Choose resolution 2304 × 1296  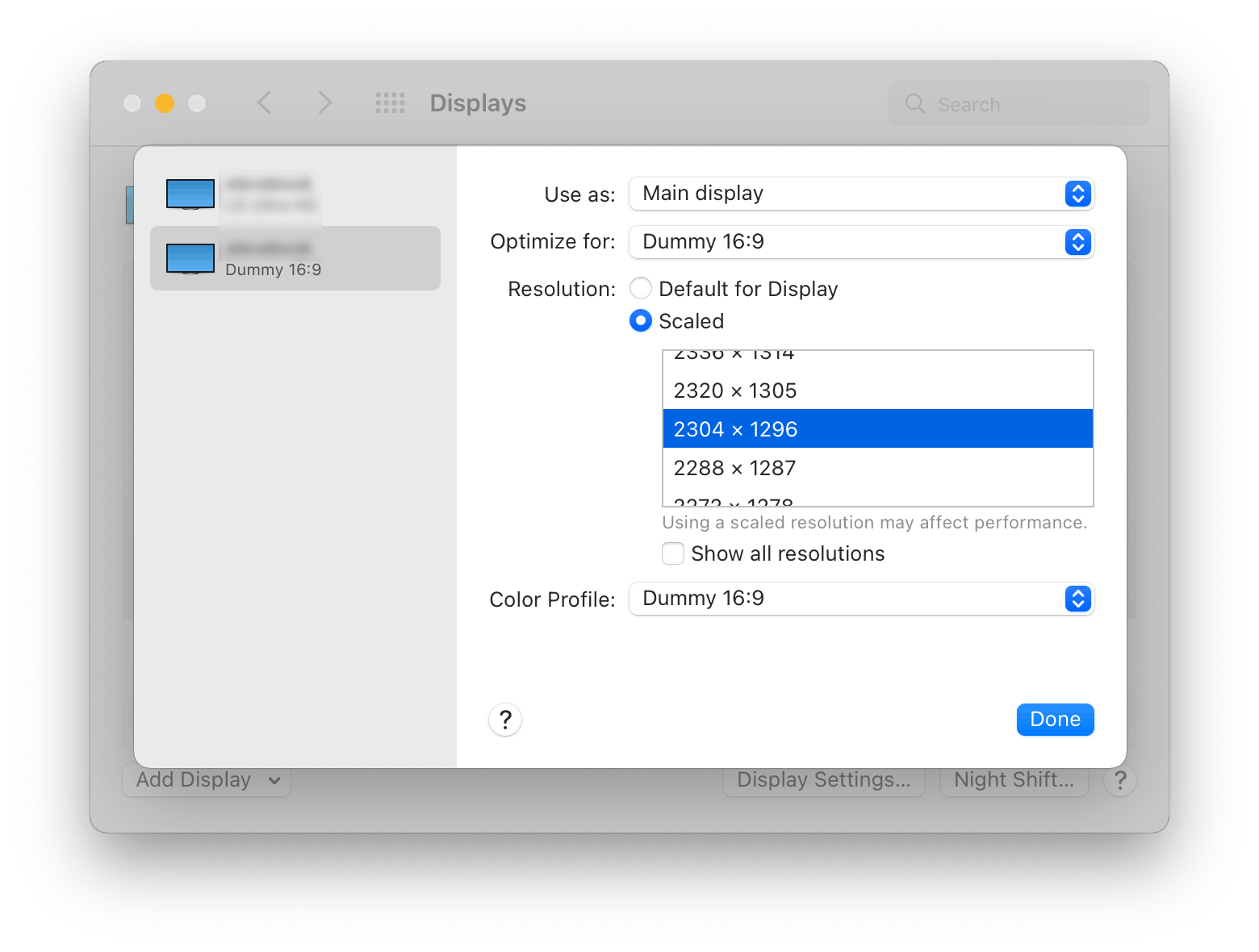pyautogui.click(x=878, y=428)
